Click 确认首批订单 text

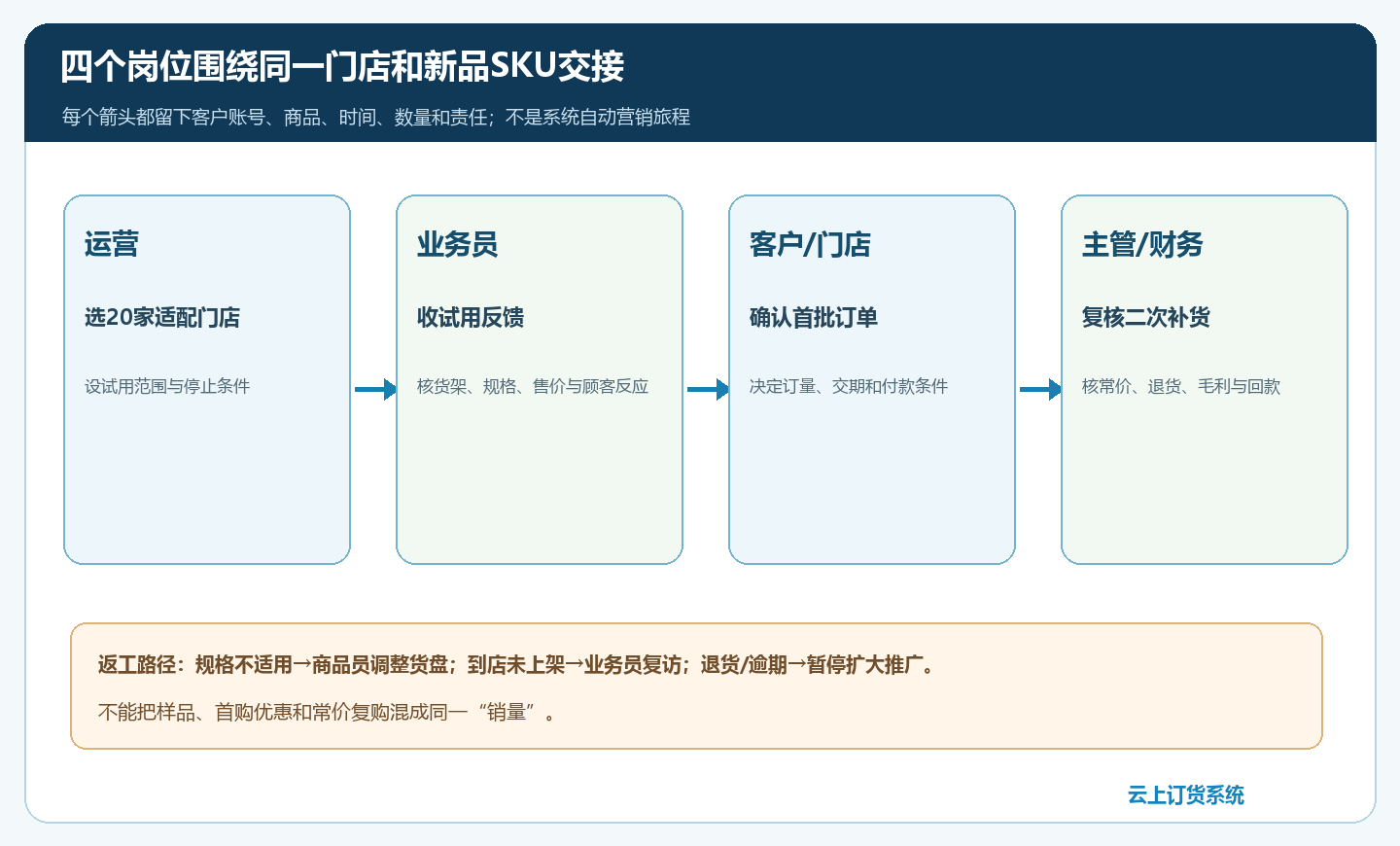814,317
